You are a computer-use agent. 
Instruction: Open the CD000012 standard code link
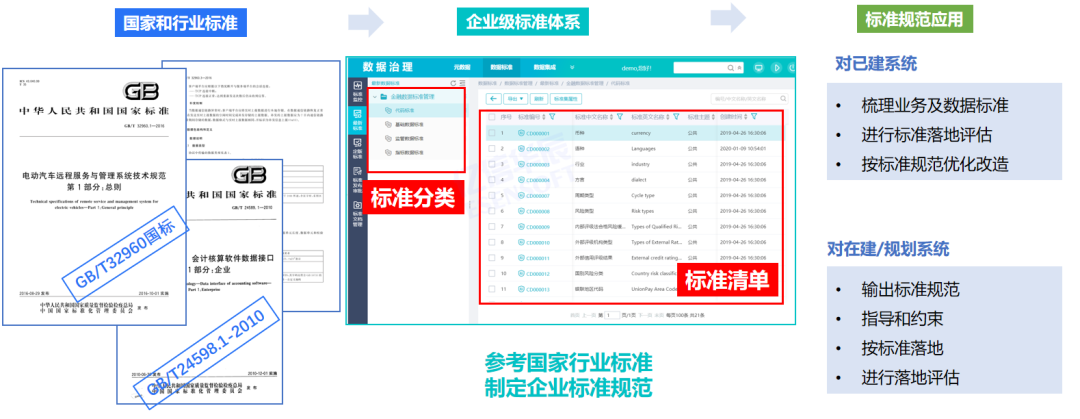(537, 273)
